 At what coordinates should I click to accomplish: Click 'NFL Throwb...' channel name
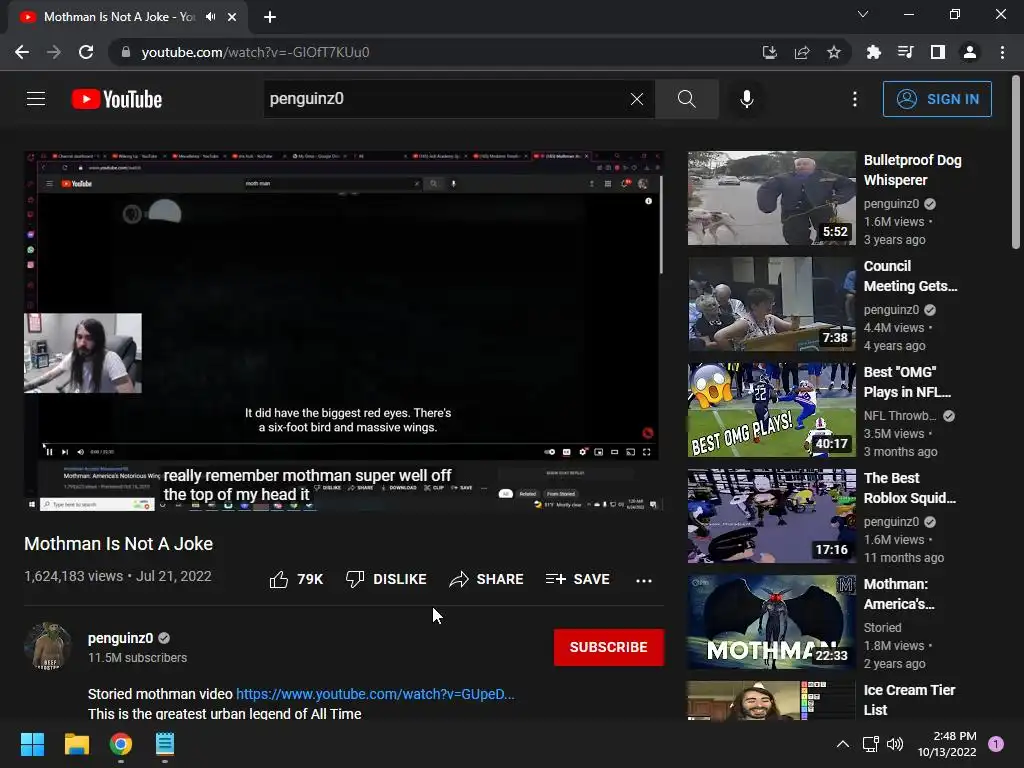coord(900,416)
